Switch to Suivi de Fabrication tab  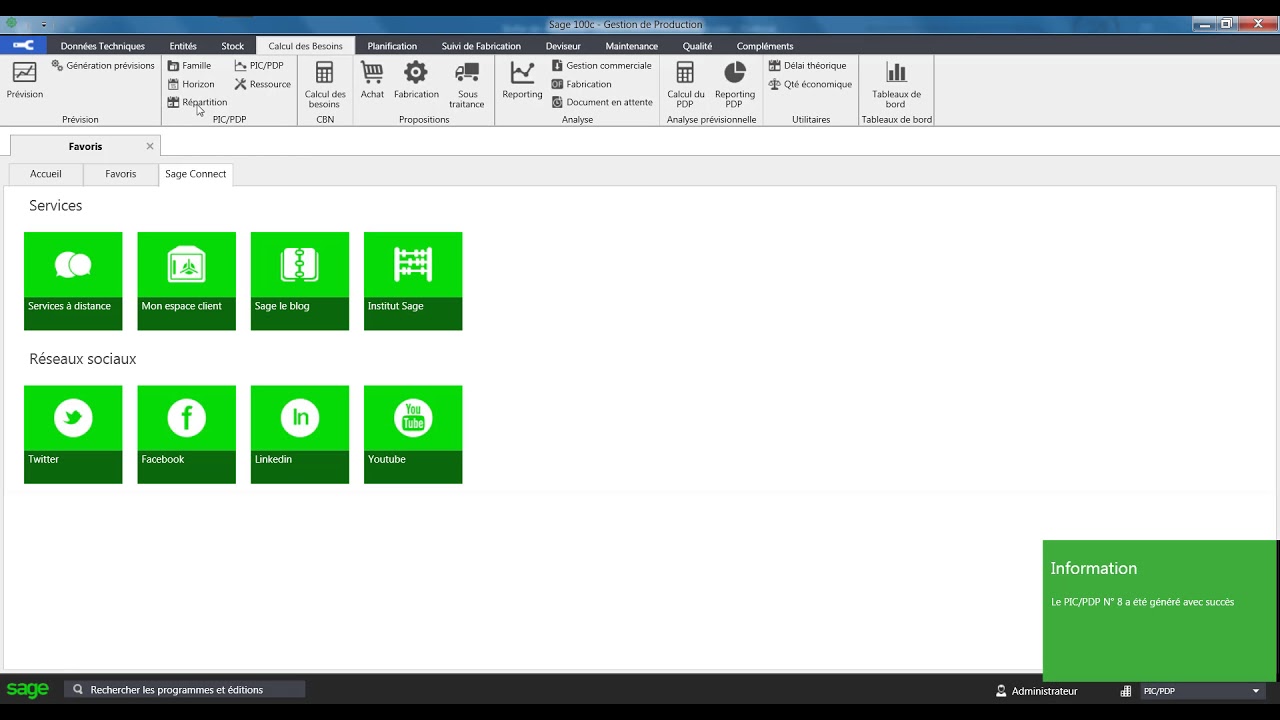coord(481,46)
